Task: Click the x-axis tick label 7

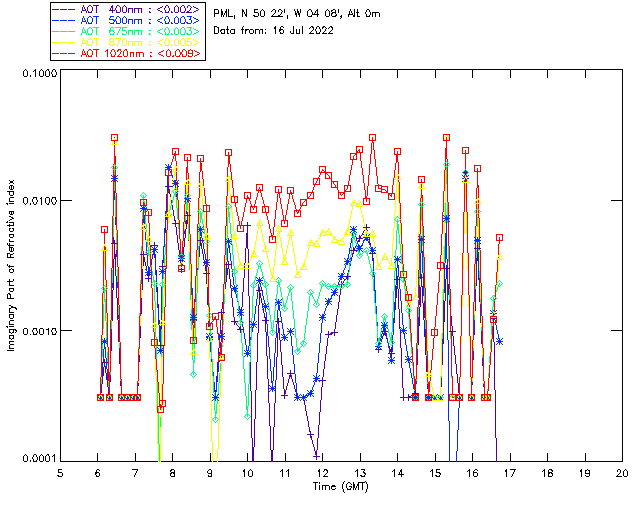Action: click(x=135, y=473)
